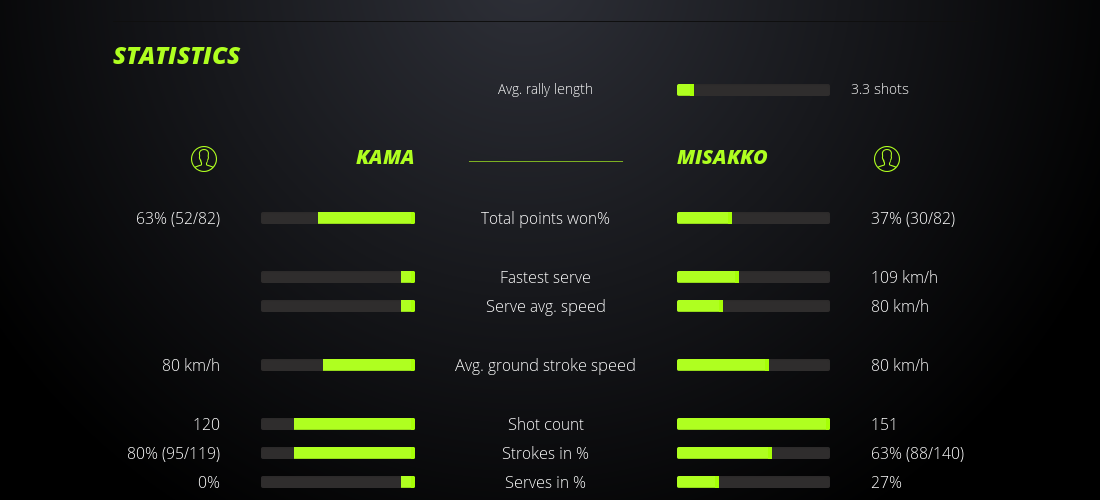This screenshot has width=1100, height=500.
Task: Click Kama's Strokes in % bar
Action: pyautogui.click(x=338, y=453)
